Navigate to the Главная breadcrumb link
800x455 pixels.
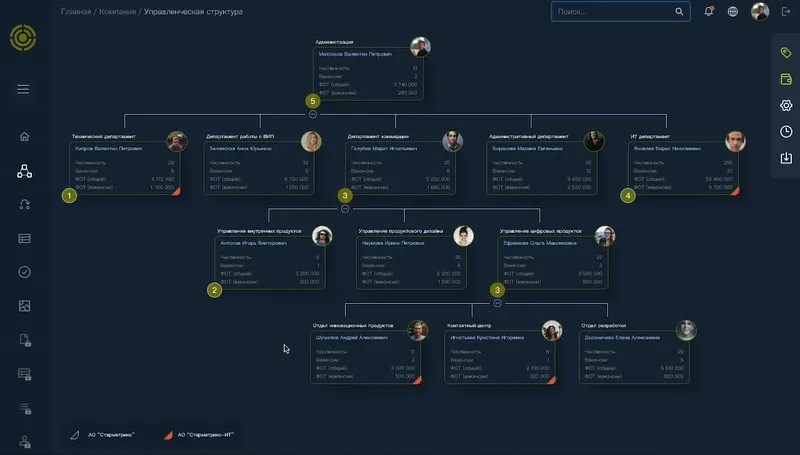click(74, 12)
